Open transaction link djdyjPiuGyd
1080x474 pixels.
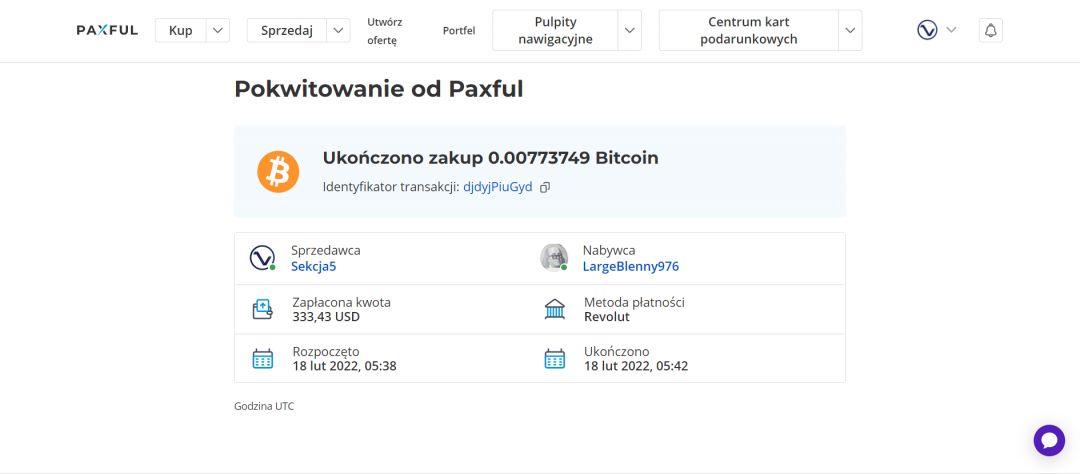[x=497, y=187]
